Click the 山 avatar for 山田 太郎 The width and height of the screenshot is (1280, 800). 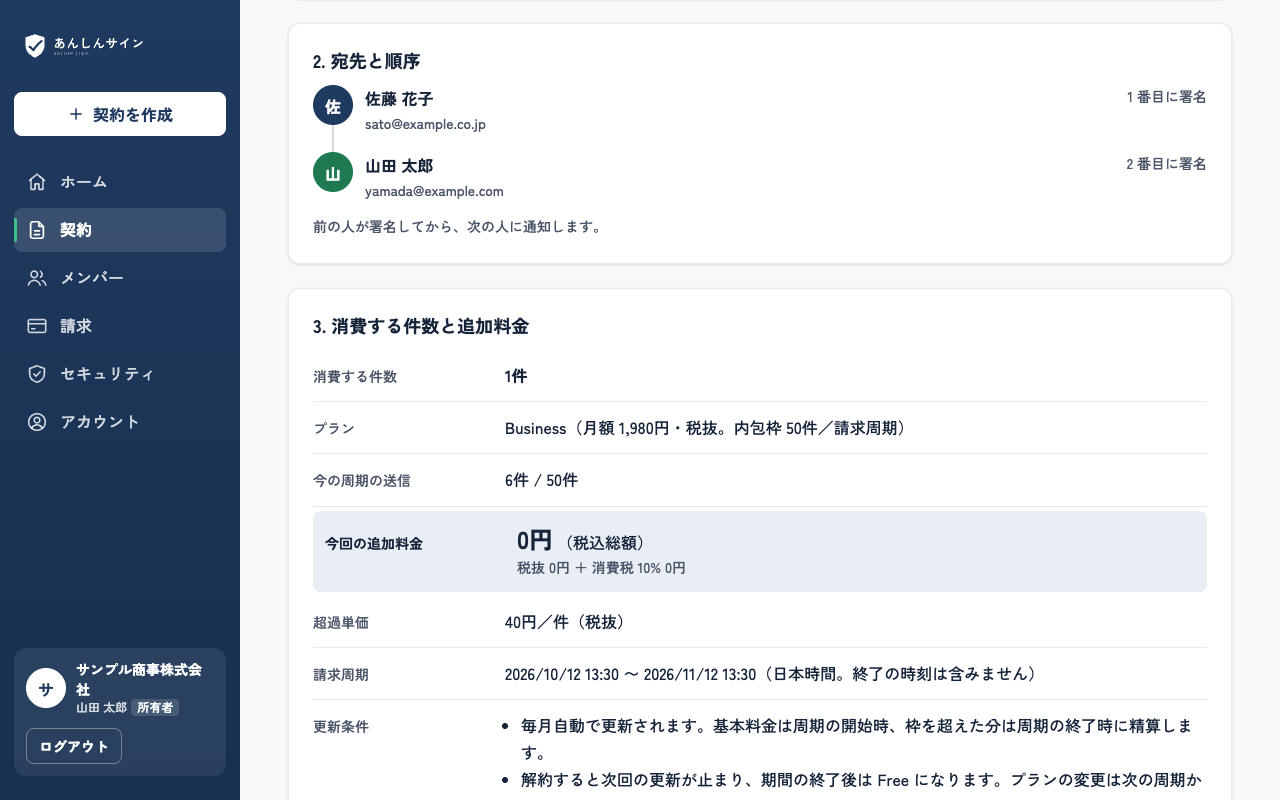[333, 172]
